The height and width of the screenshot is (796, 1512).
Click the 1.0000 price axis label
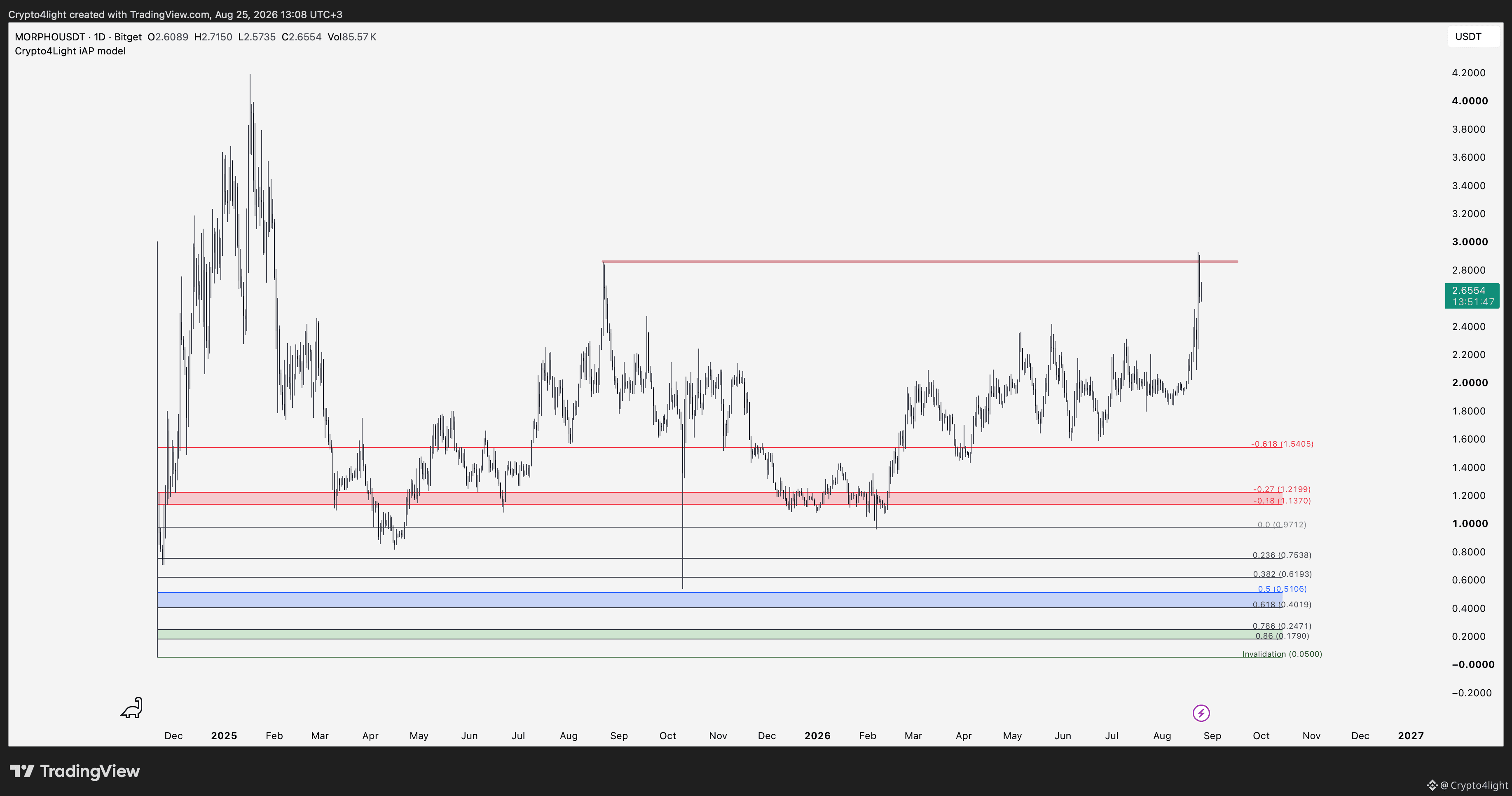1470,524
